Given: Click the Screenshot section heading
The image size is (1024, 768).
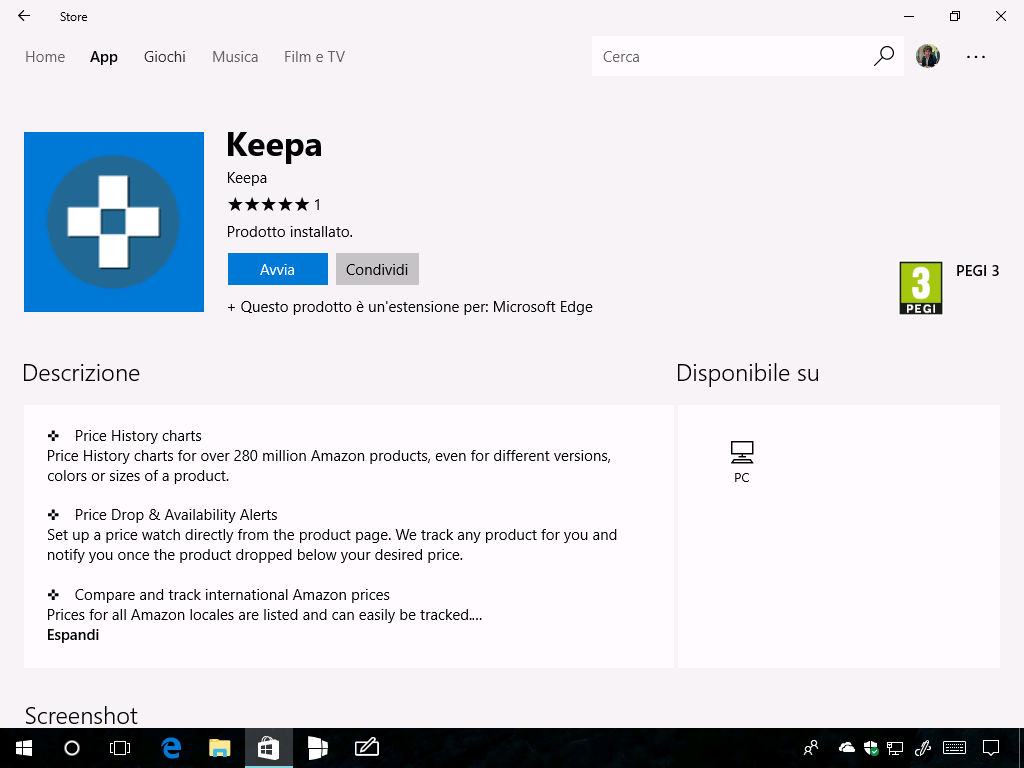Looking at the screenshot, I should pos(81,716).
